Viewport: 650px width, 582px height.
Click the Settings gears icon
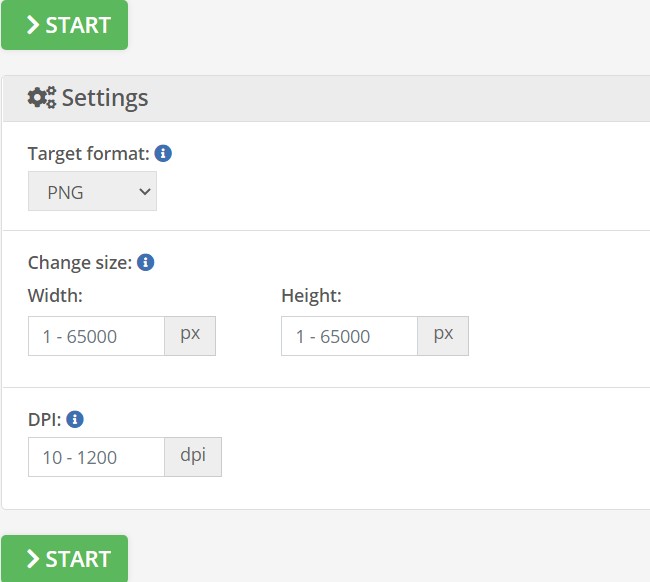pos(41,98)
